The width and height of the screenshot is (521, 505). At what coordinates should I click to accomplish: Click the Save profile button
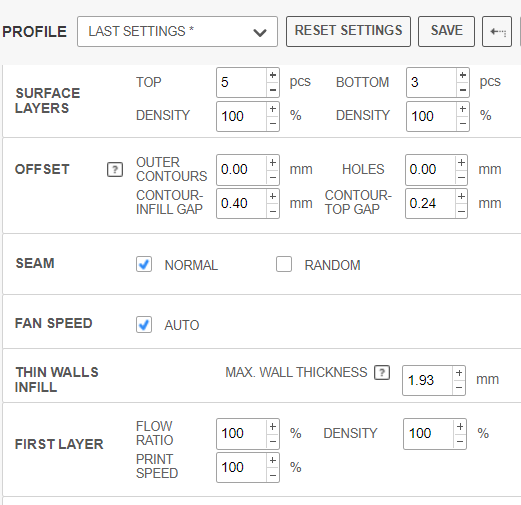(446, 32)
